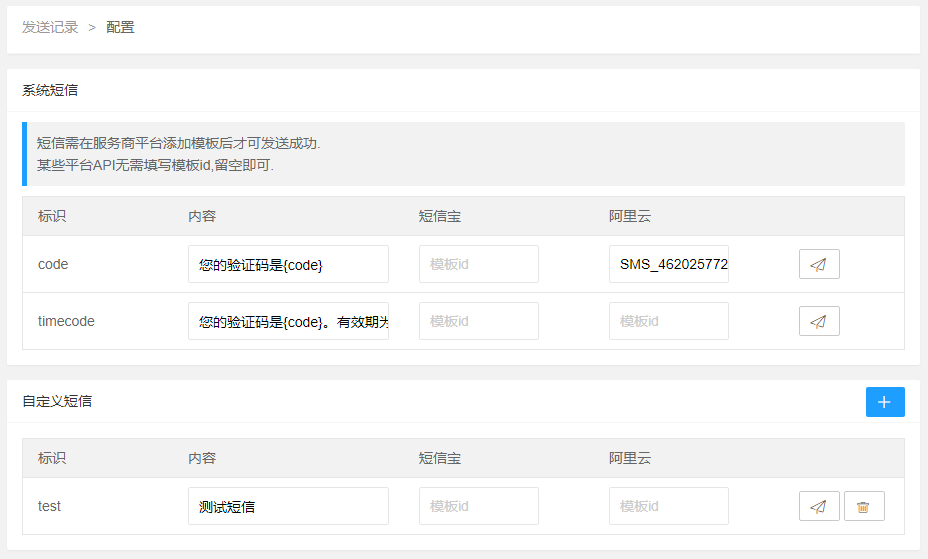Select the 自定义短信 section title
The image size is (928, 559).
[x=57, y=401]
